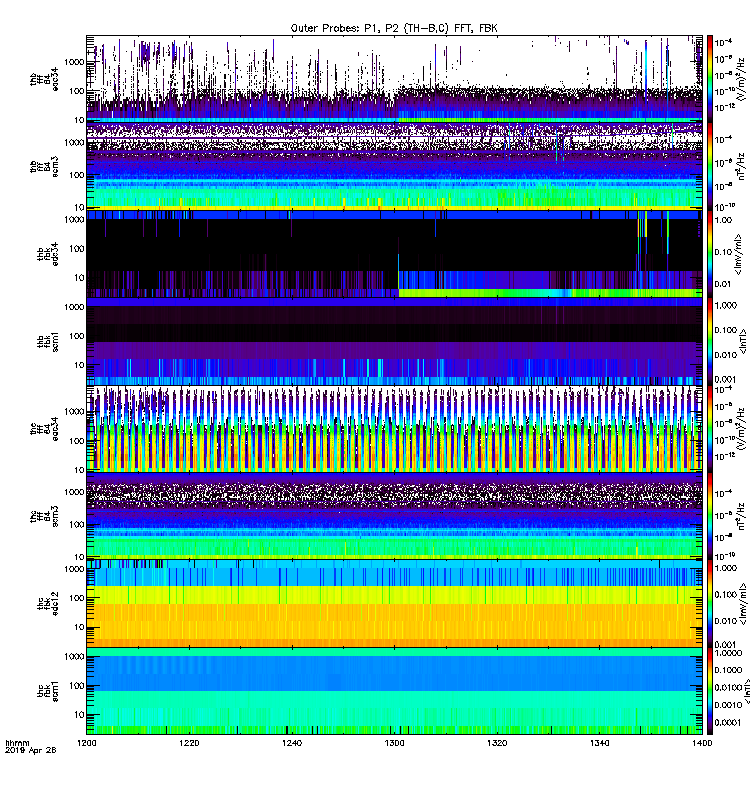Click the <|mV/m|> unit label of thb edc34
The image size is (750, 800).
click(x=738, y=254)
